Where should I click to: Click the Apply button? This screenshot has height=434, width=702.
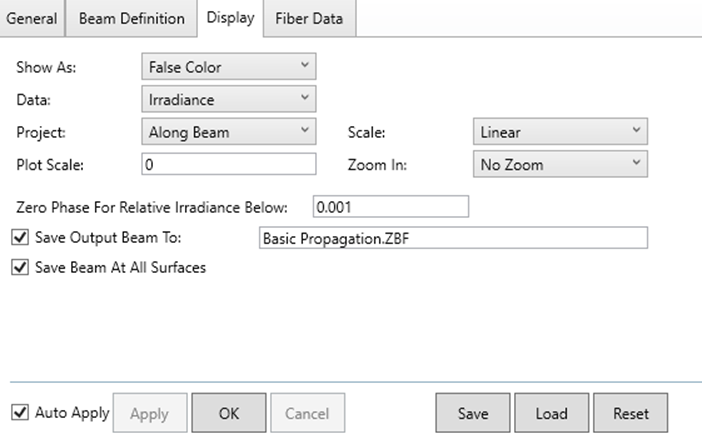point(149,413)
